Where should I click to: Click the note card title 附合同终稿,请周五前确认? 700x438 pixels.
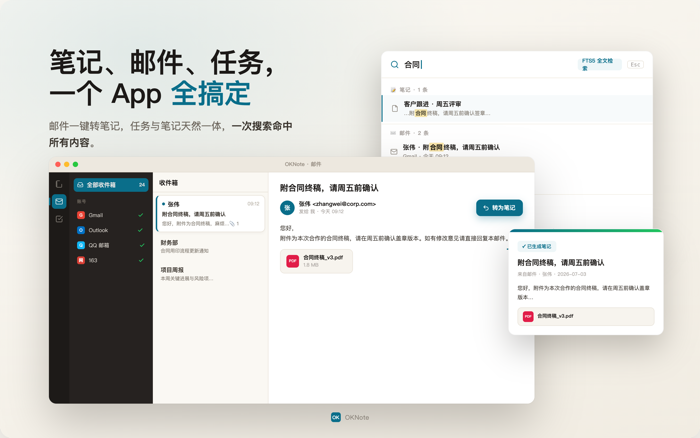point(561,263)
